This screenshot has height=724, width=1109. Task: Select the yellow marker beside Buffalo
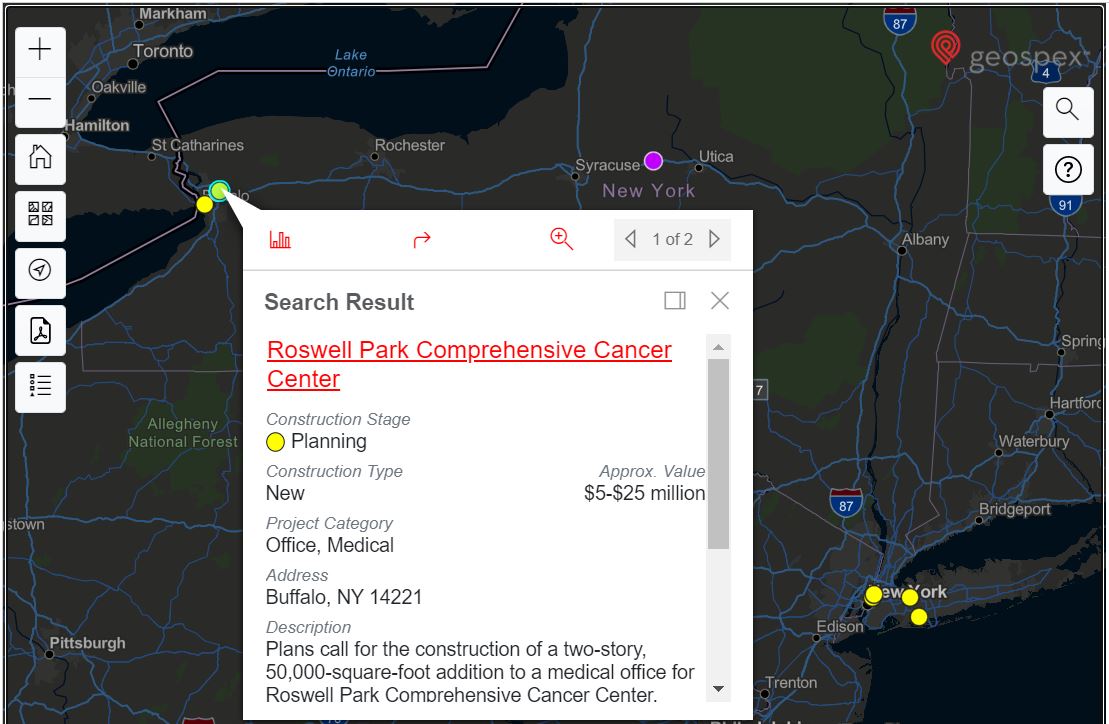pos(204,204)
